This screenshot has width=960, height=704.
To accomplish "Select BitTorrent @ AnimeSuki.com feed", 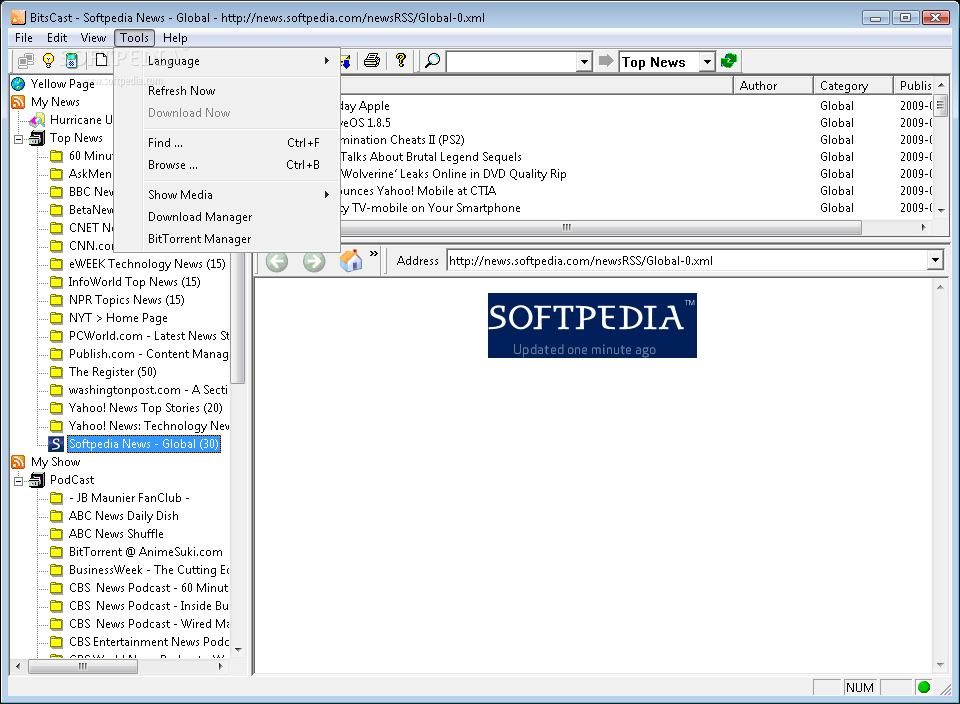I will tap(146, 552).
